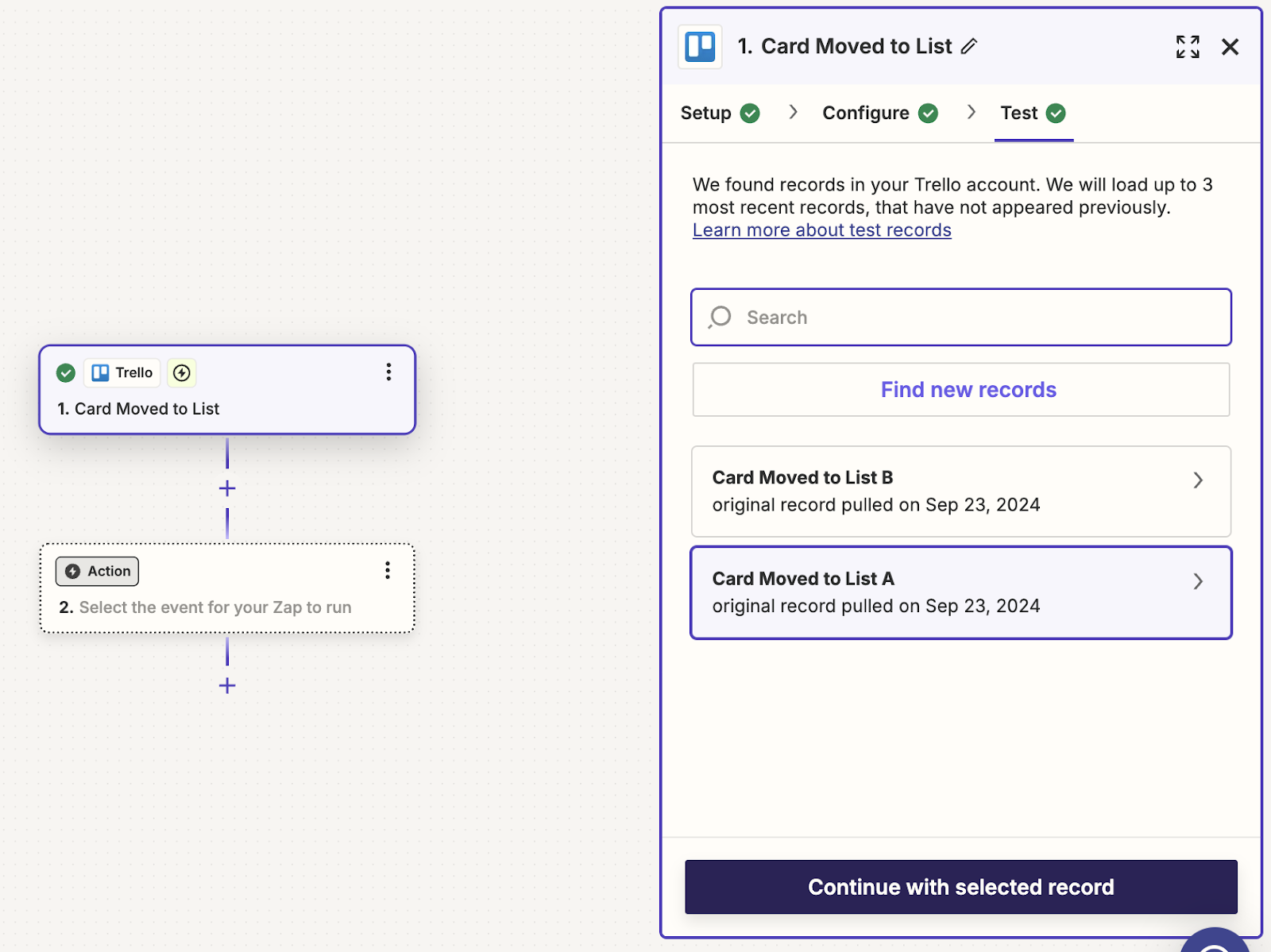Click the search magnifier icon in the search box
The height and width of the screenshot is (952, 1271).
[x=718, y=317]
